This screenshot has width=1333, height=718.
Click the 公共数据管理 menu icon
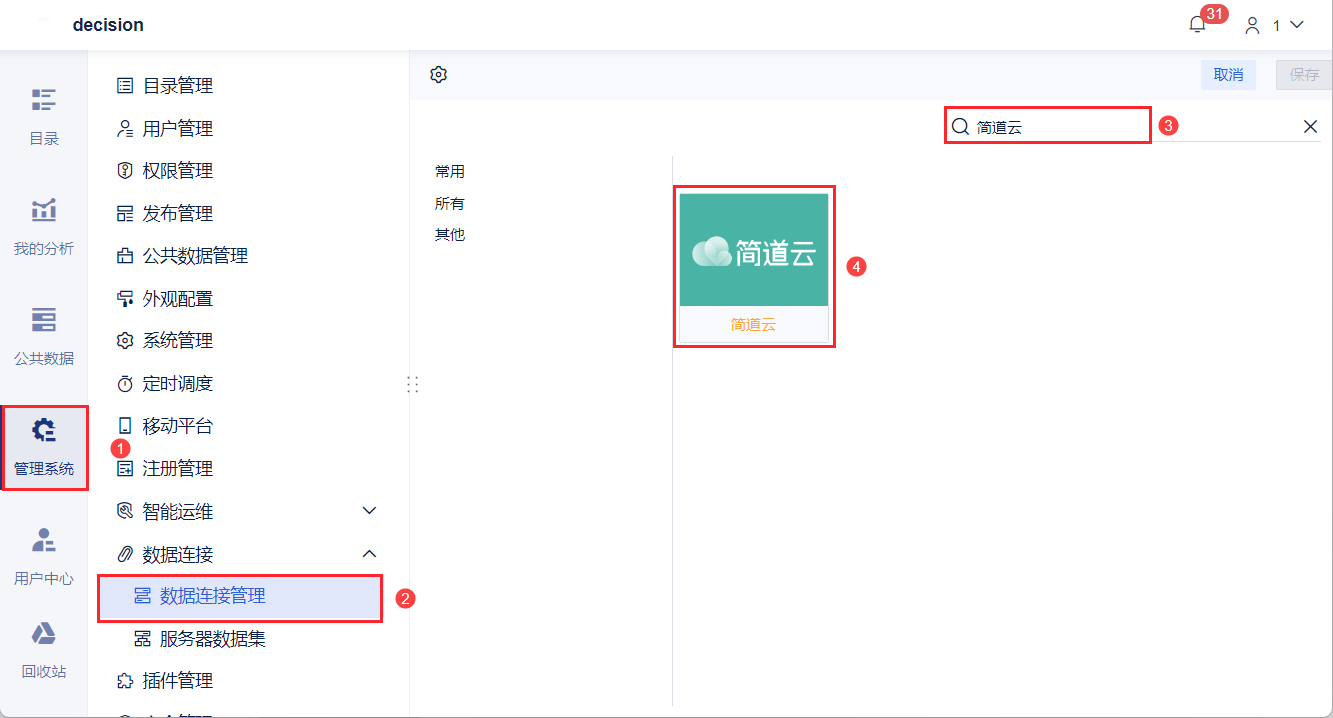125,256
